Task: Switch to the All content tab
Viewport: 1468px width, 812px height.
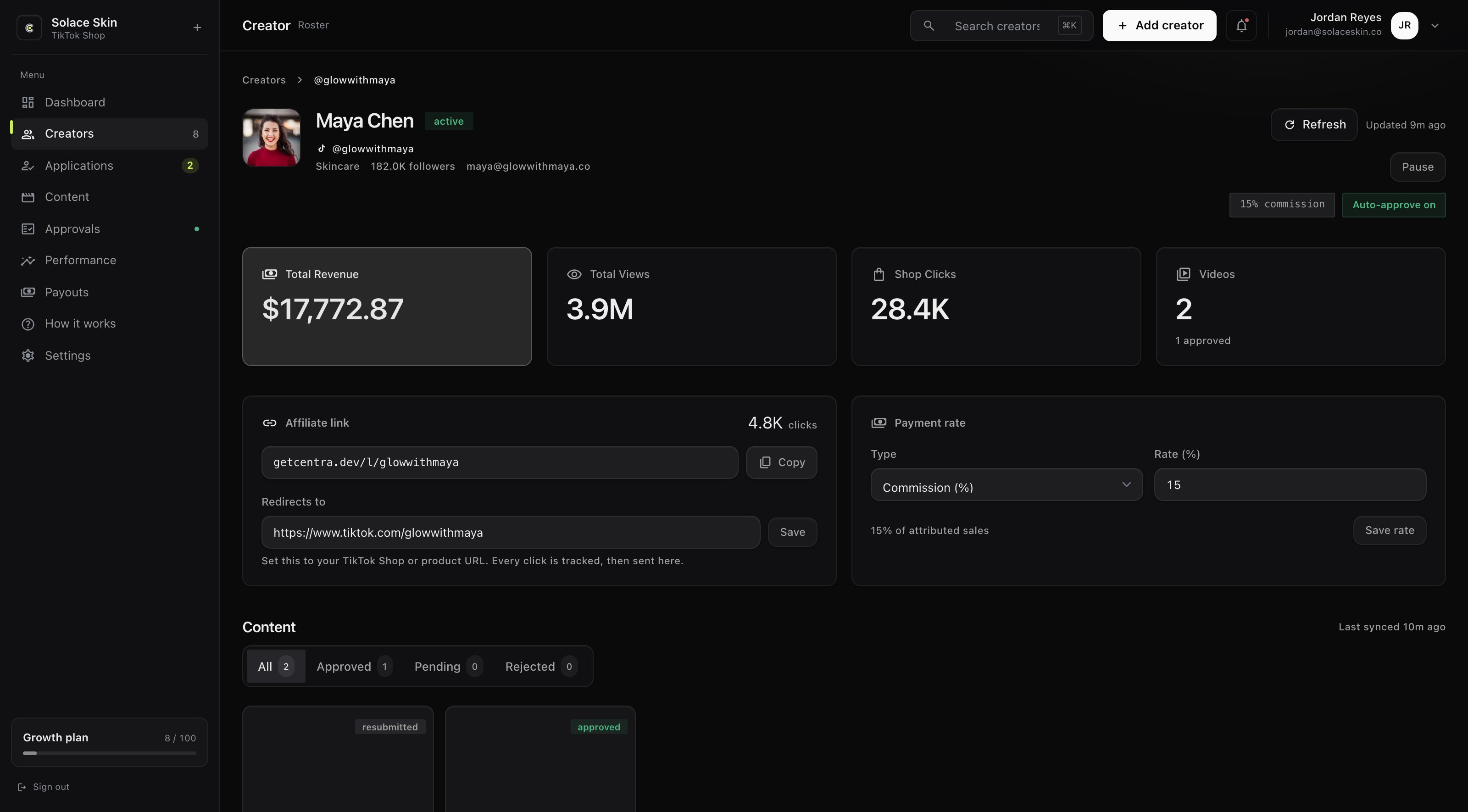Action: (276, 667)
